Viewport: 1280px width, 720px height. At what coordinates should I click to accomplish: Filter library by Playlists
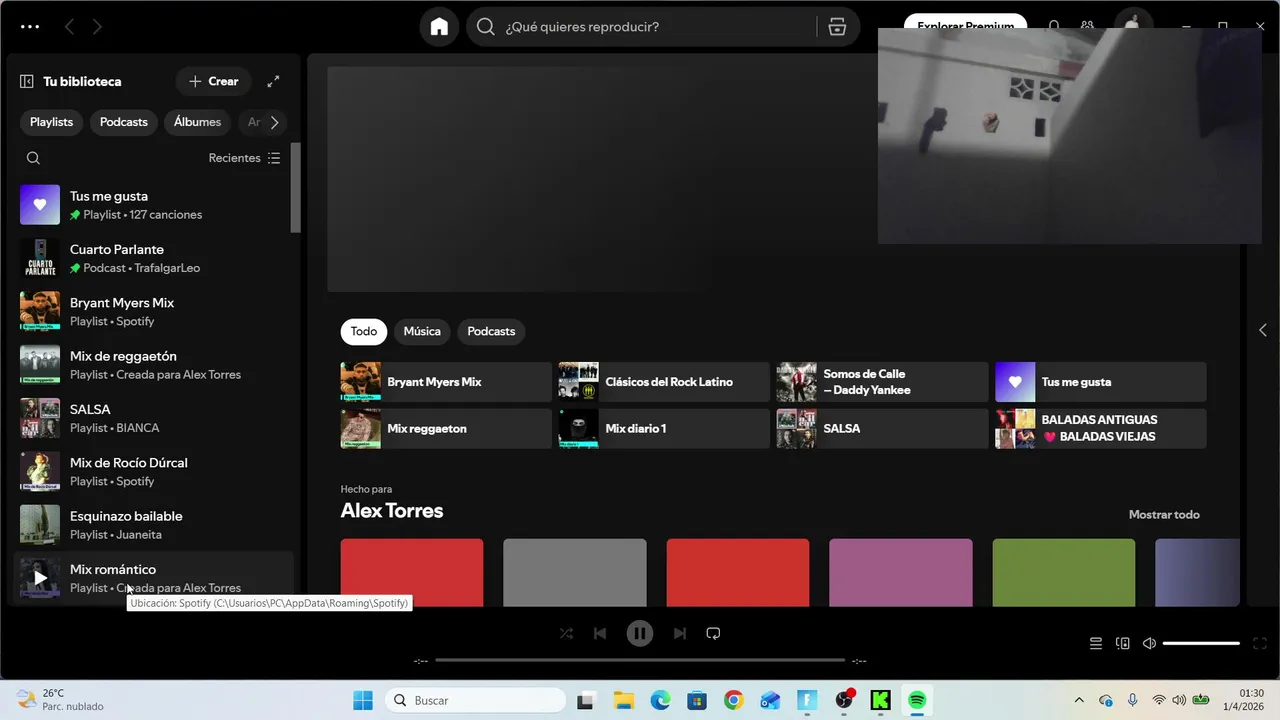(51, 122)
